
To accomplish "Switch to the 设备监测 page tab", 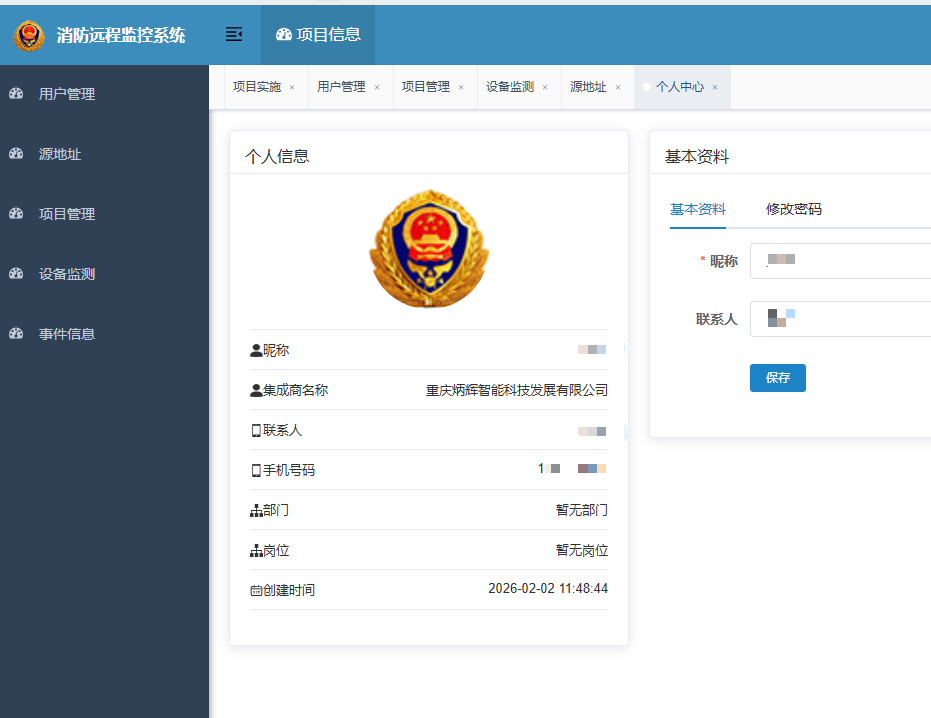I will [510, 87].
